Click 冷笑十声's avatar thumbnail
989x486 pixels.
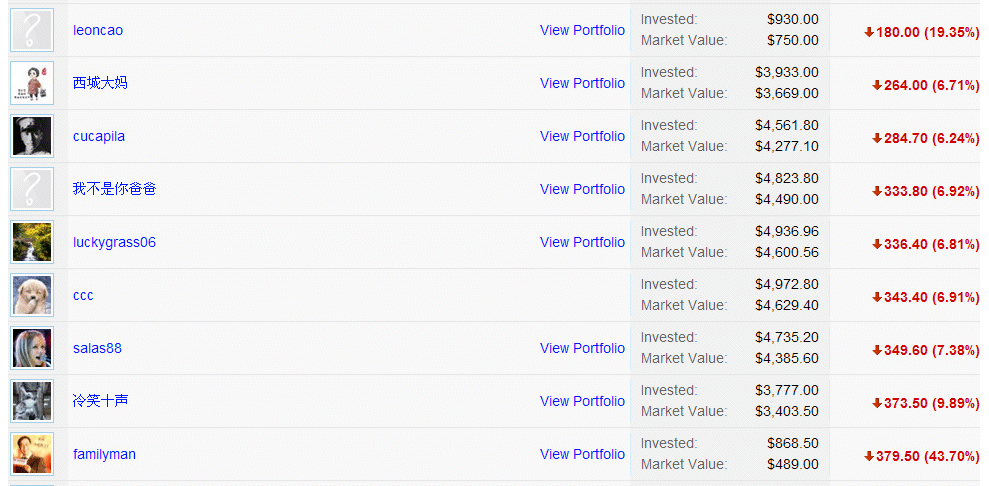tap(32, 400)
